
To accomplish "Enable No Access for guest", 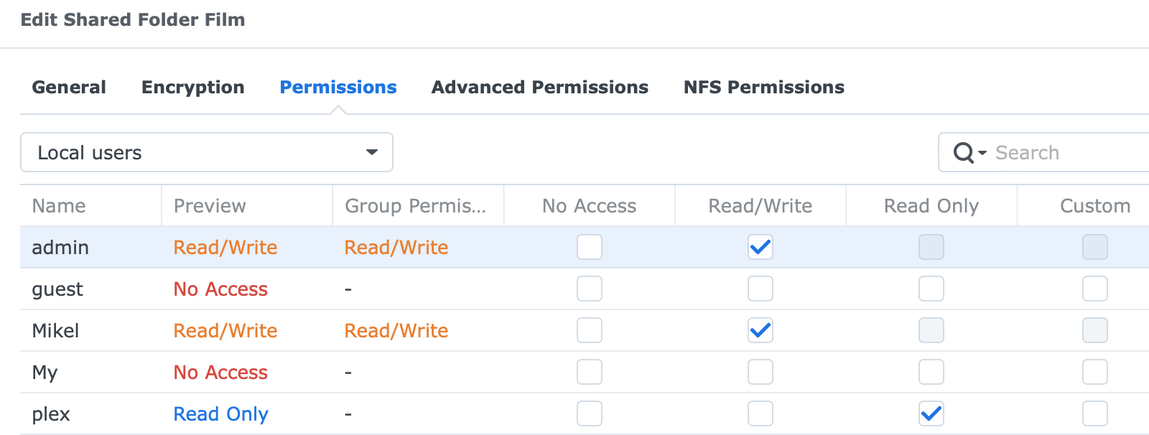I will pyautogui.click(x=590, y=289).
